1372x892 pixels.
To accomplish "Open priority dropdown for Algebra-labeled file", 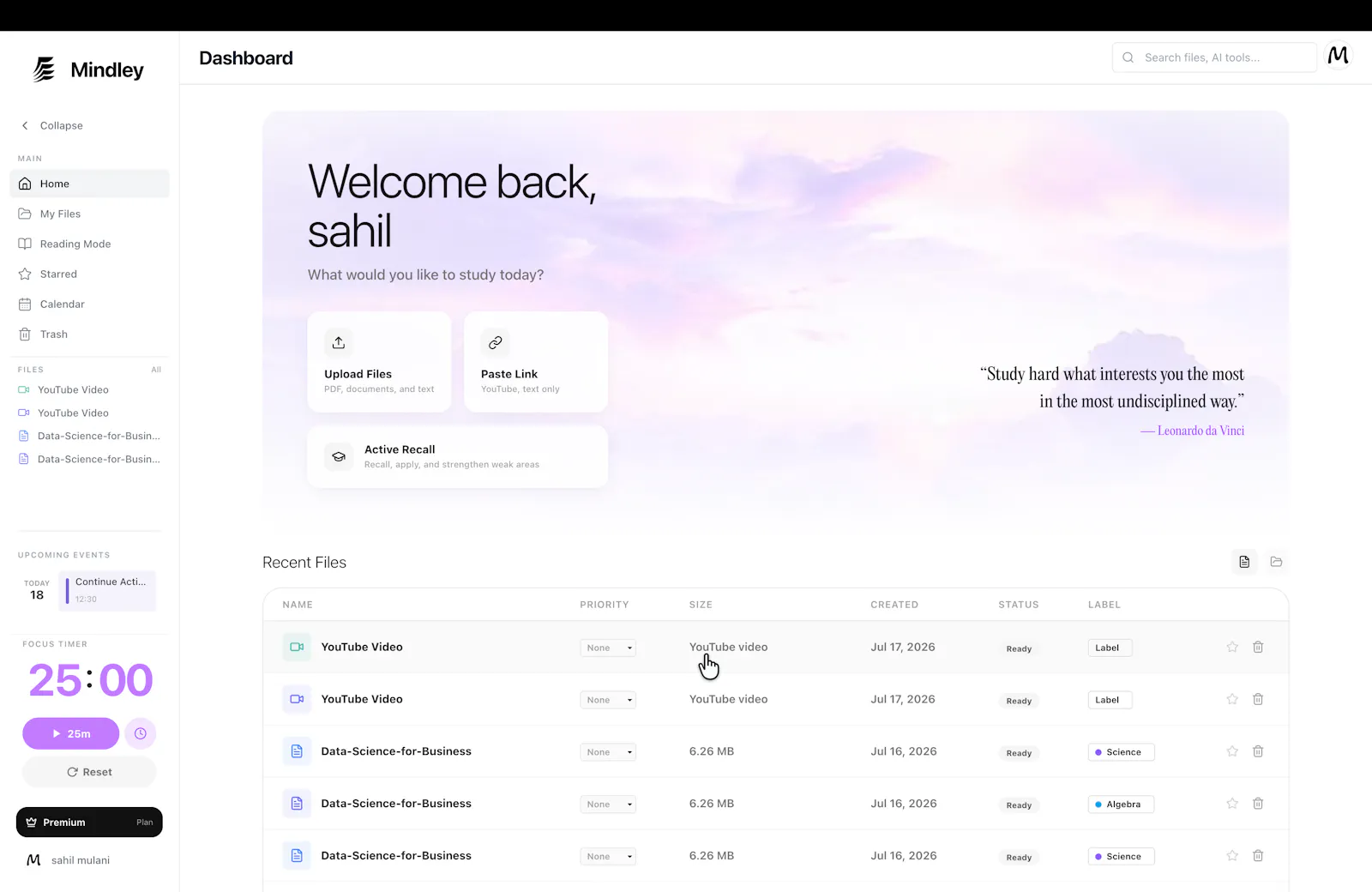I will pyautogui.click(x=608, y=805).
